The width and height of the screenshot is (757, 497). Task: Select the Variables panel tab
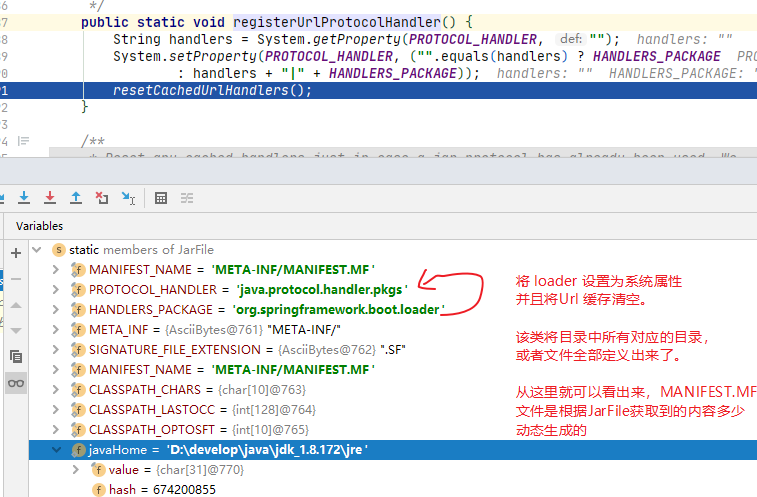pyautogui.click(x=39, y=226)
